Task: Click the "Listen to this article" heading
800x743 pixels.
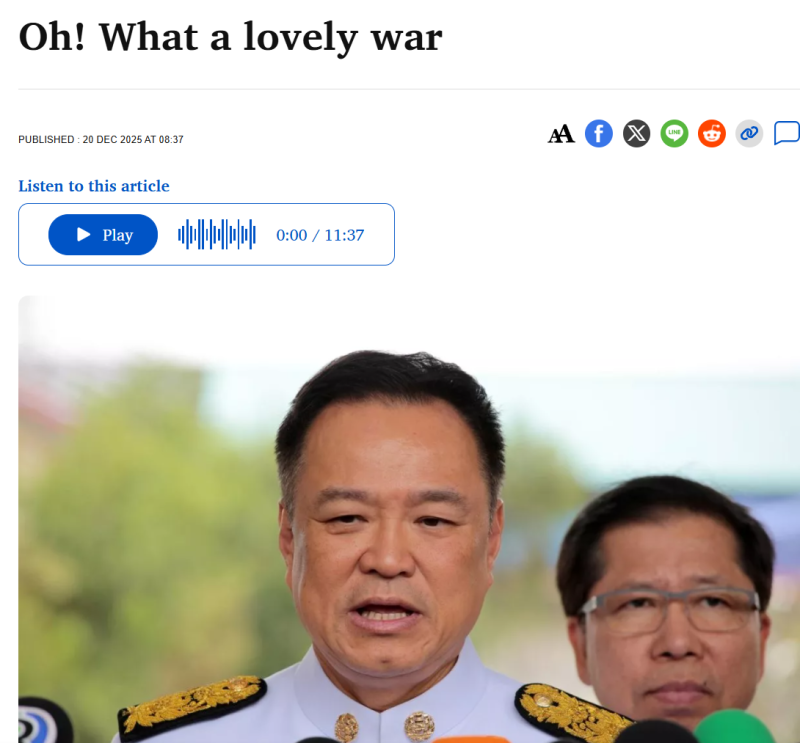Action: [x=94, y=186]
